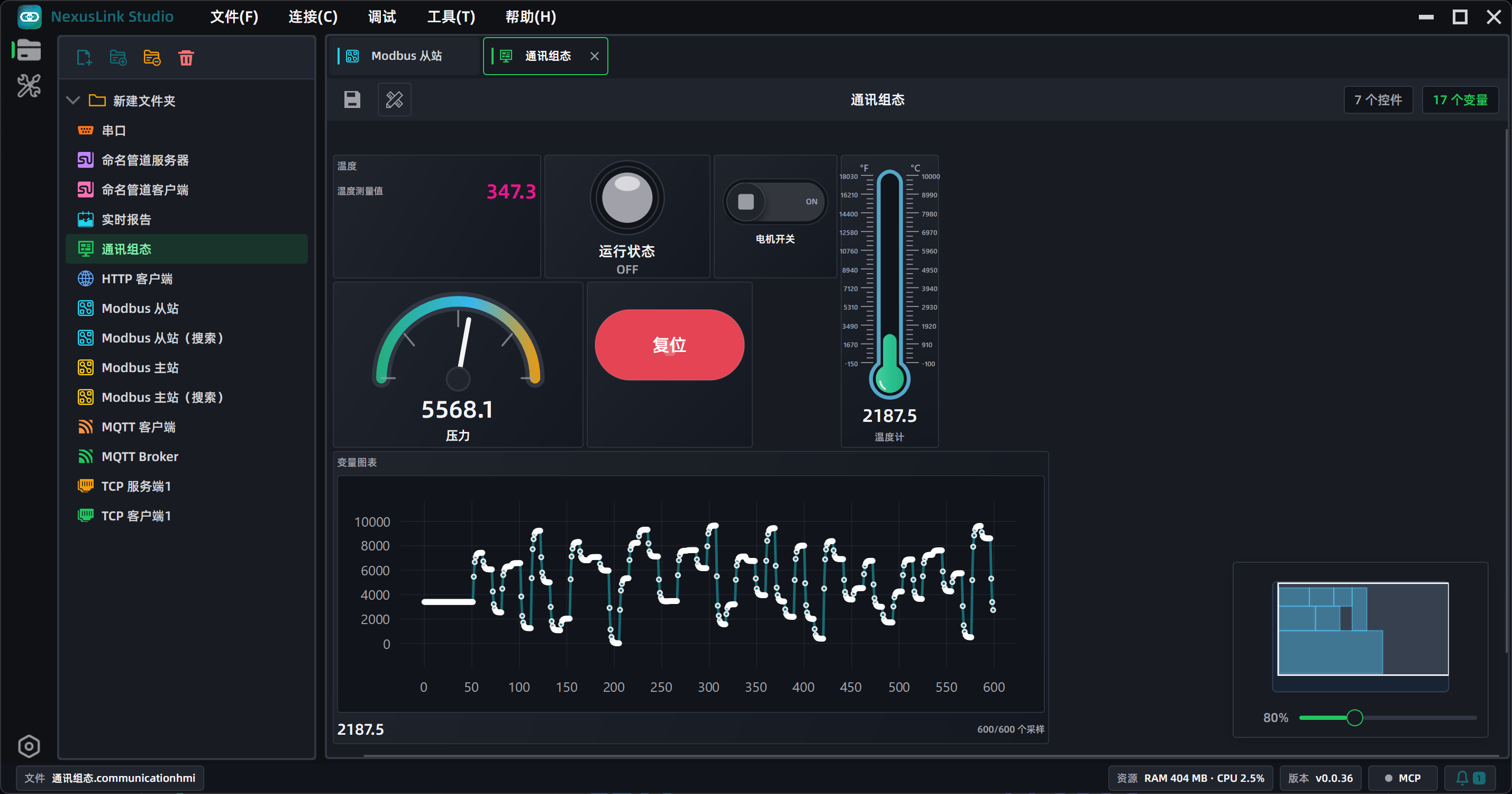Click the temperature value 347.3

tap(511, 192)
